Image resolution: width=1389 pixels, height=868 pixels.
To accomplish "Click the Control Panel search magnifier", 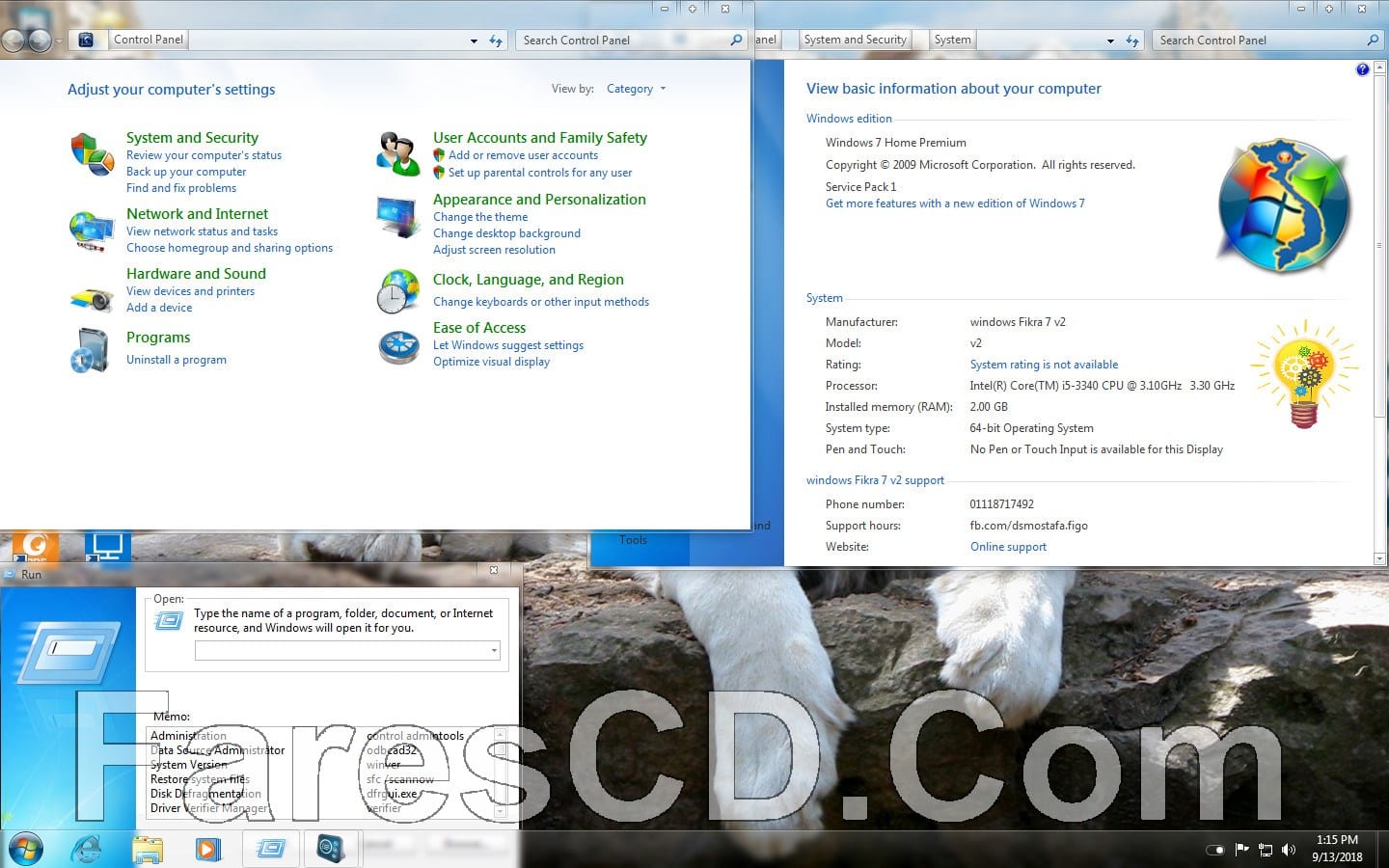I will 736,40.
